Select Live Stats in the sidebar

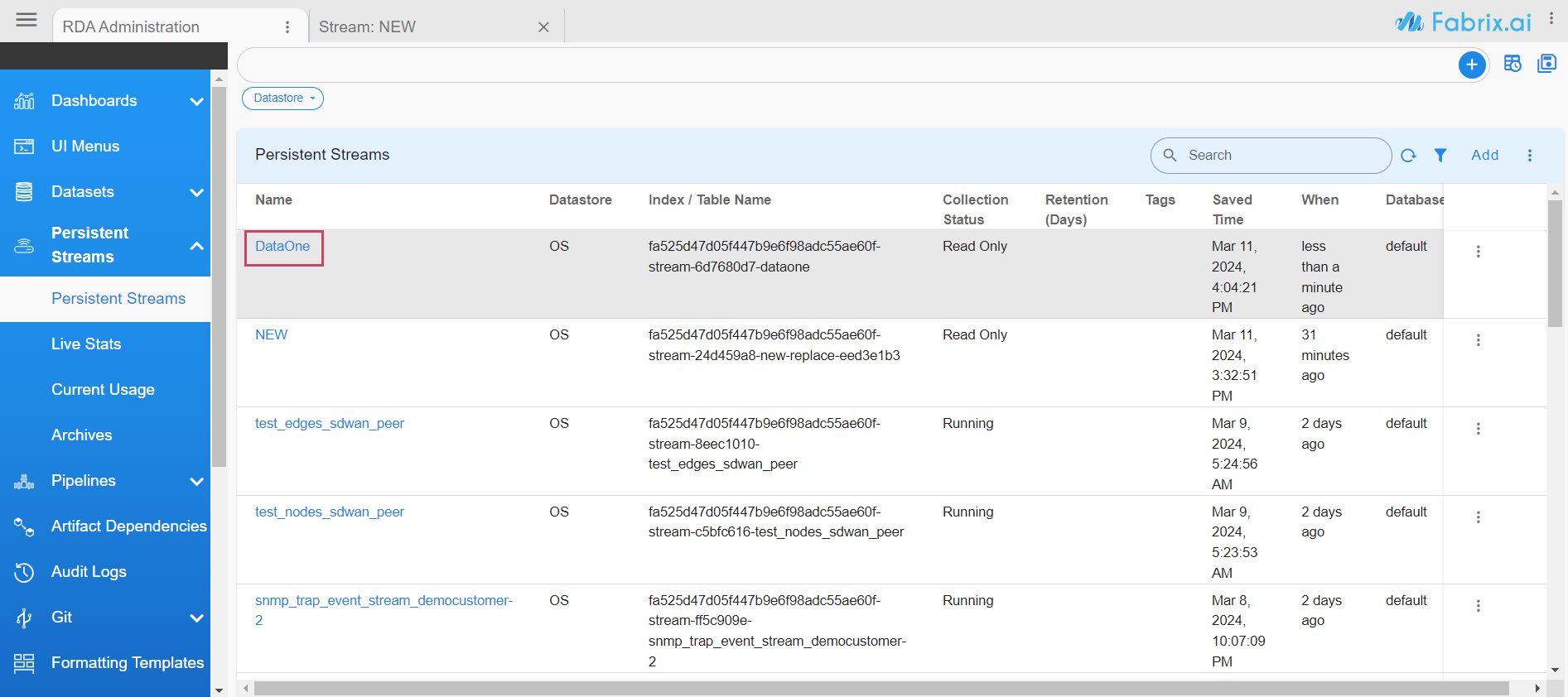click(x=86, y=344)
